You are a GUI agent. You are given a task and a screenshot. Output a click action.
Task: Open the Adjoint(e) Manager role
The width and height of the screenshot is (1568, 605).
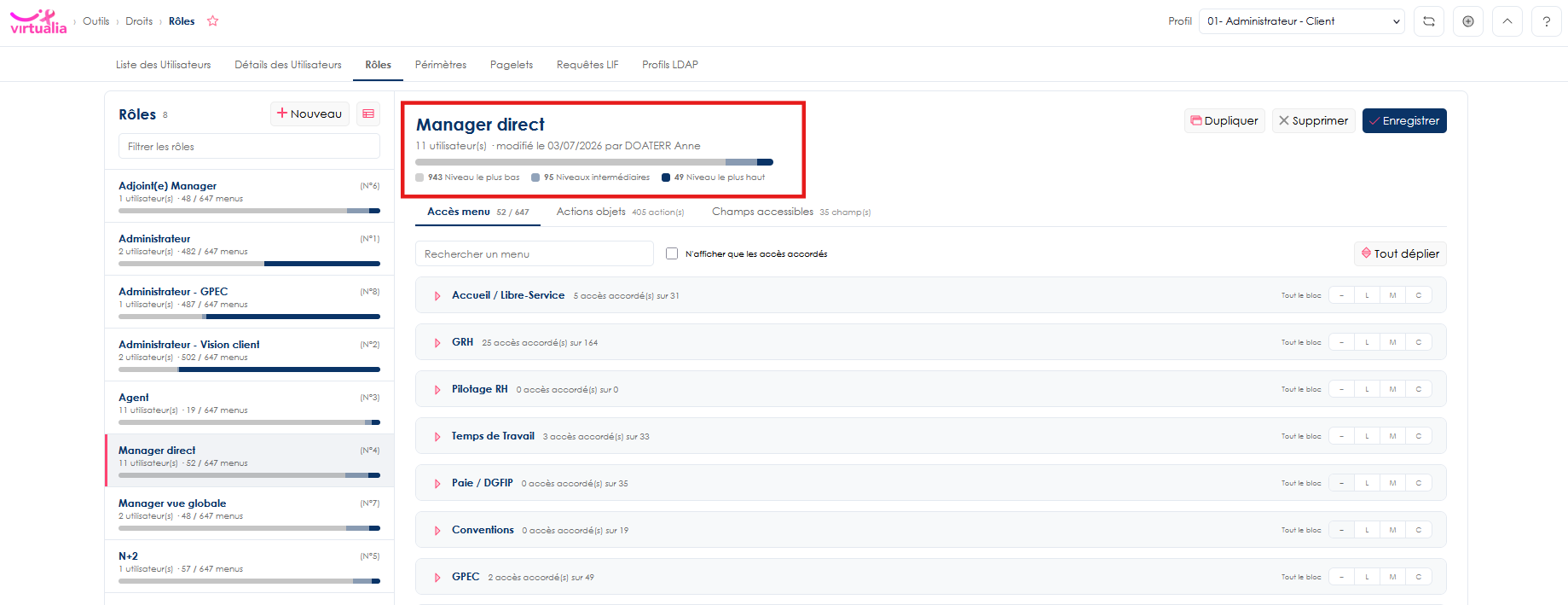(x=249, y=195)
